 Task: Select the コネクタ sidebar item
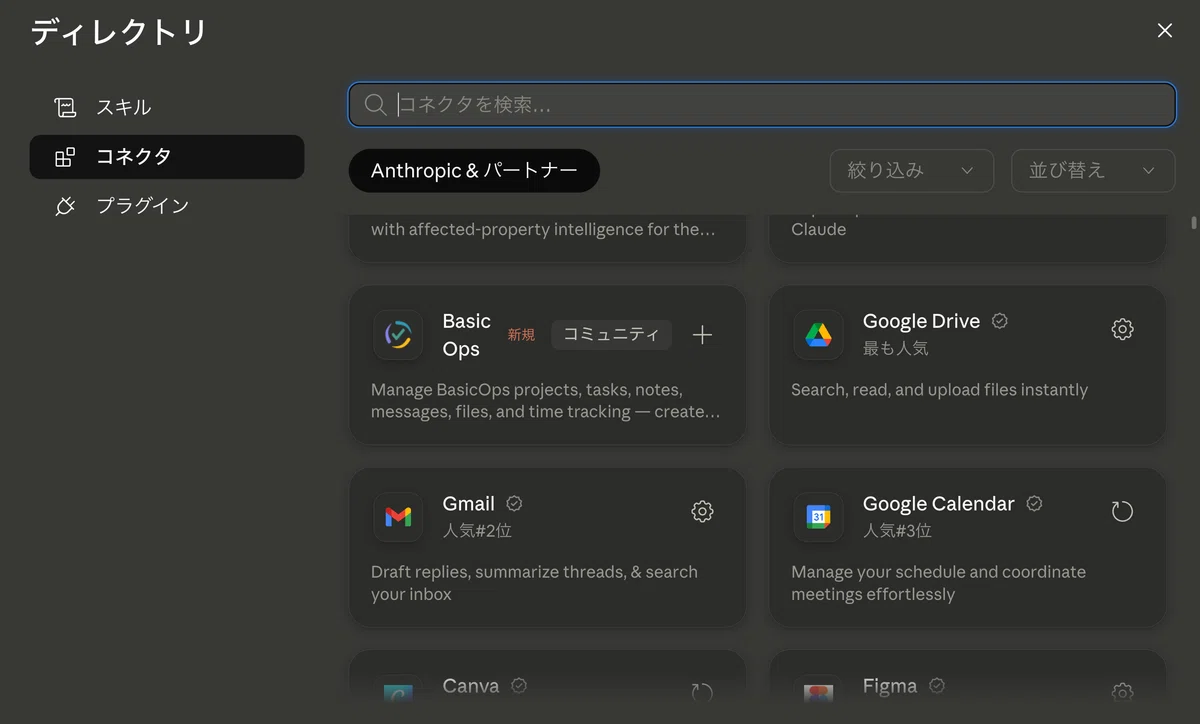[x=167, y=157]
